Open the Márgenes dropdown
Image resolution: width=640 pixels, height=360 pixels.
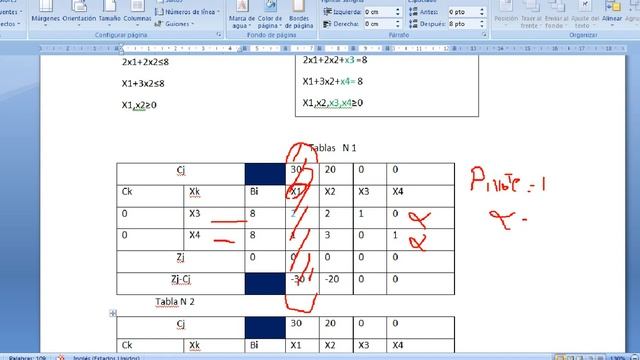45,13
